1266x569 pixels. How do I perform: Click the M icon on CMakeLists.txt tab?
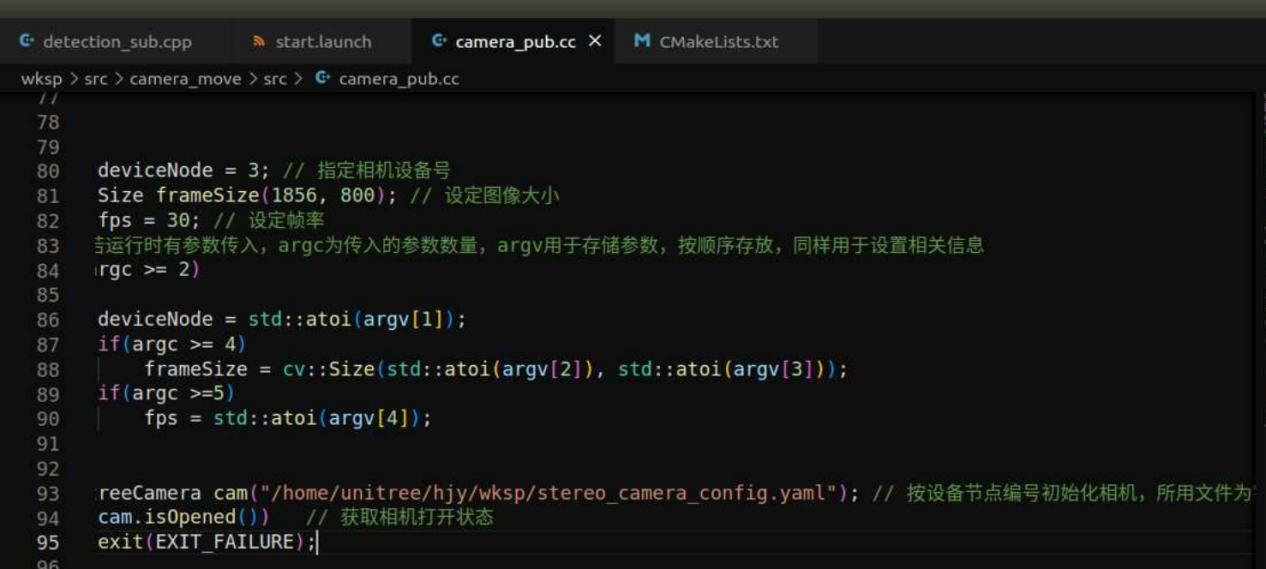coord(642,41)
